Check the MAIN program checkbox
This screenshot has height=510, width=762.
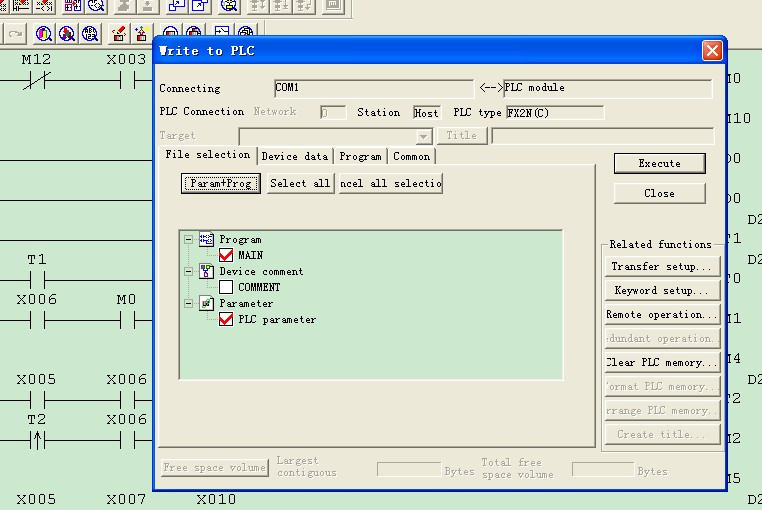pos(226,255)
